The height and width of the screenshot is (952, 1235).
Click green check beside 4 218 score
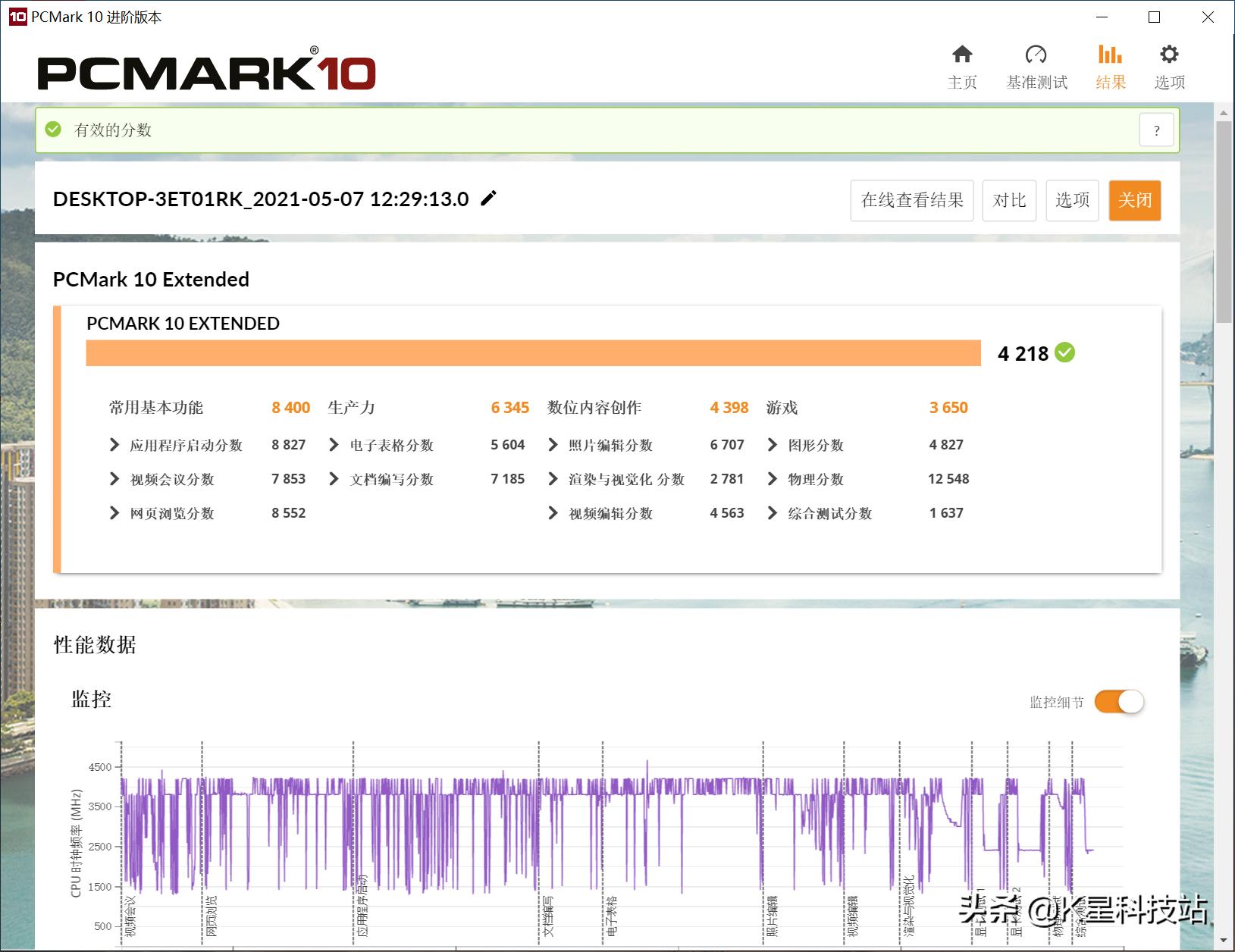point(1065,352)
